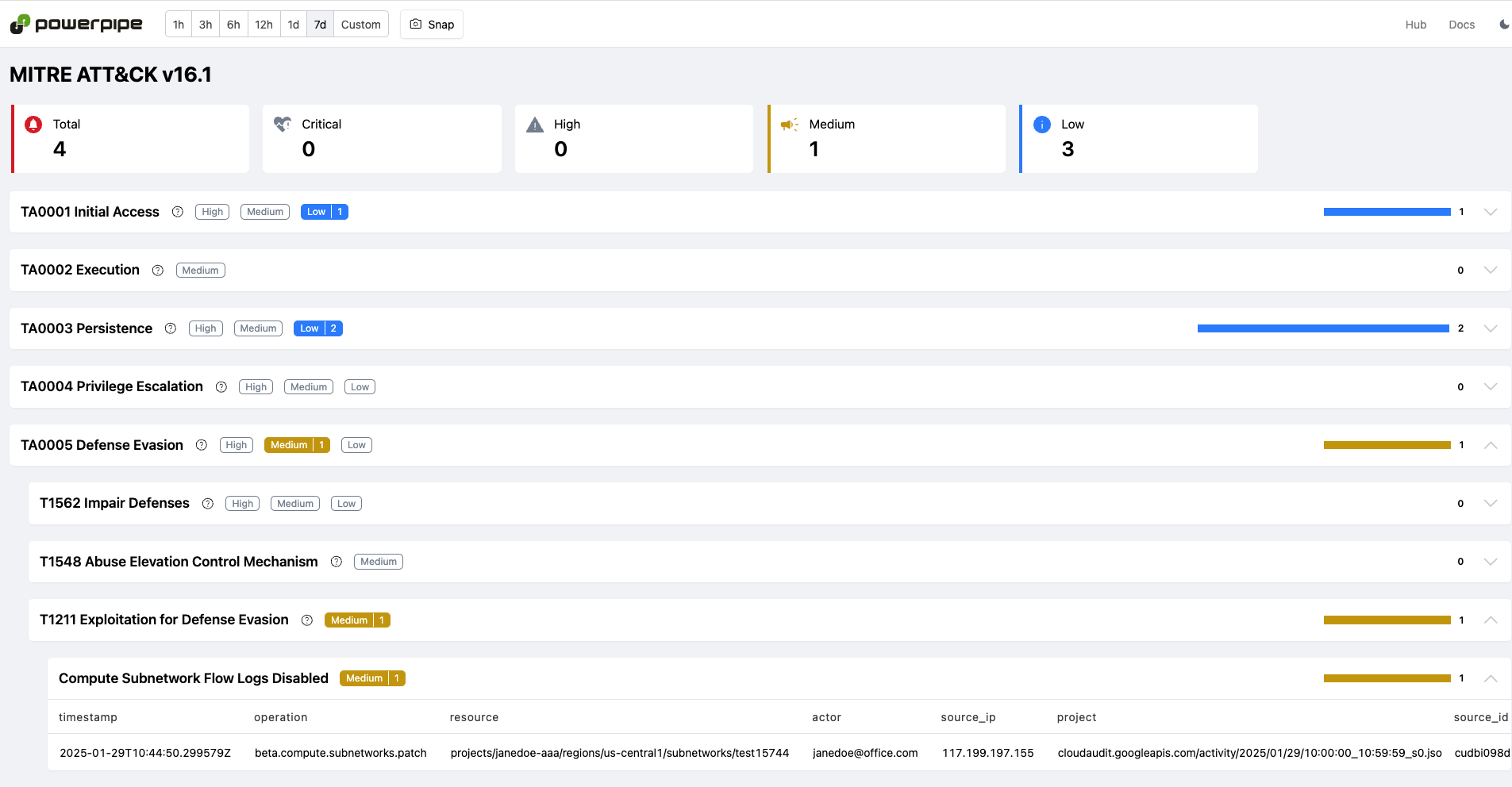Collapse the TA0005 Defense Evasion chevron
The width and height of the screenshot is (1512, 787).
1491,445
